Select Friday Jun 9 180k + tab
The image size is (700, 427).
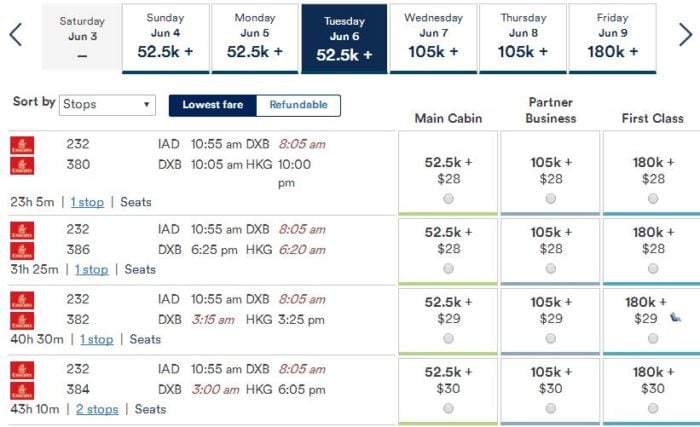(x=612, y=38)
